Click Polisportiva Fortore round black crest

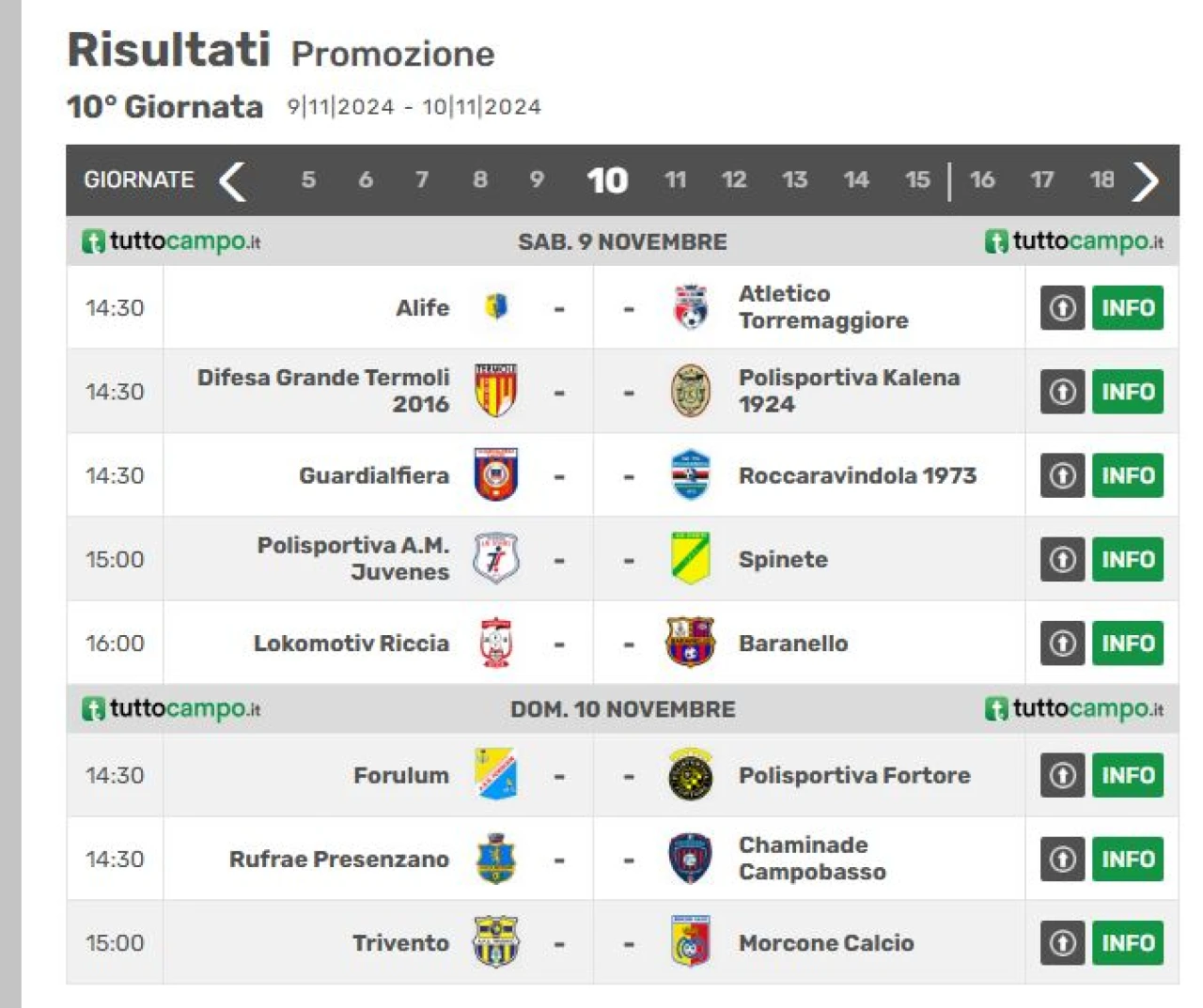[x=690, y=774]
